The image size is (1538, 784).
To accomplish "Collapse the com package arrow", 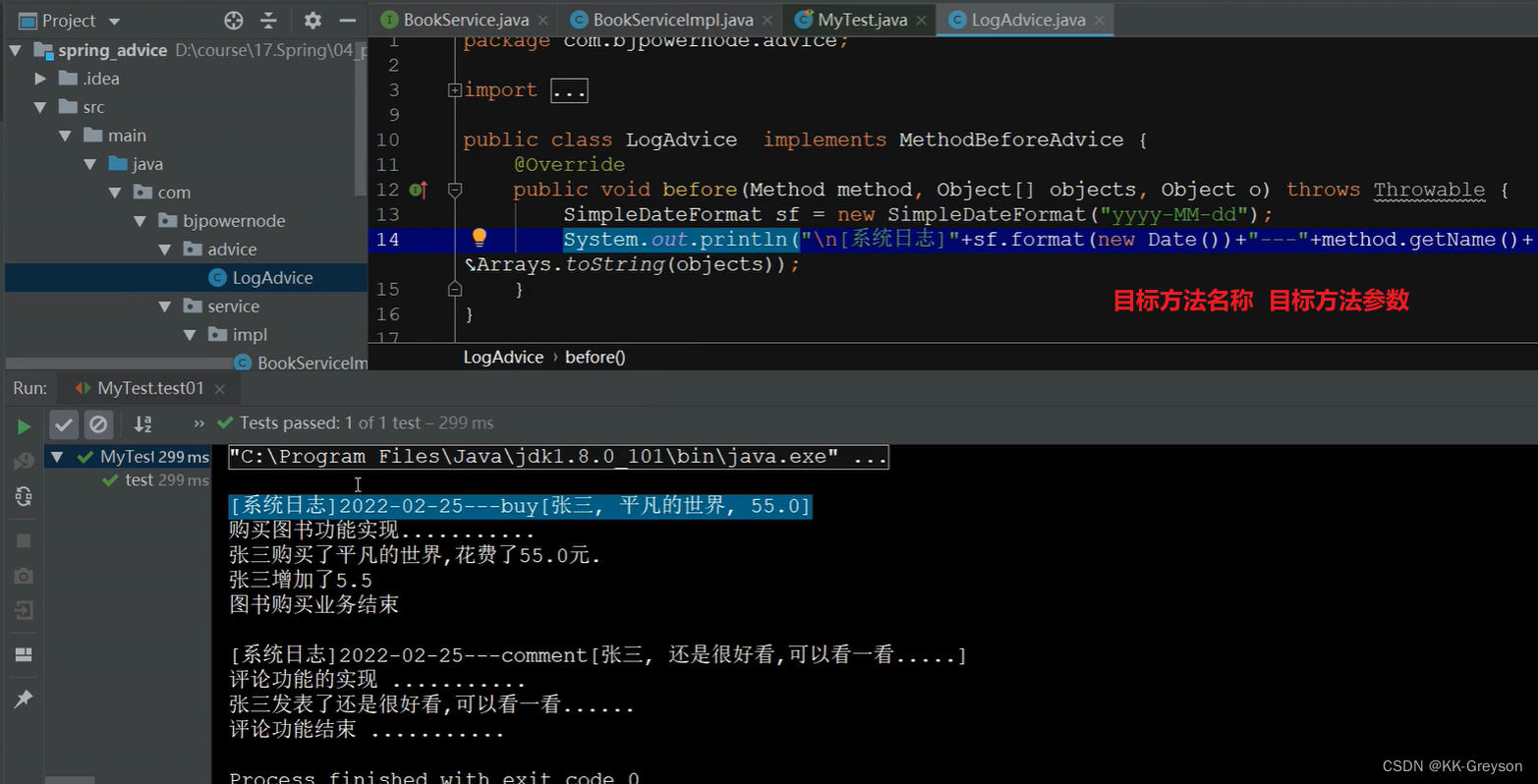I will tap(115, 193).
